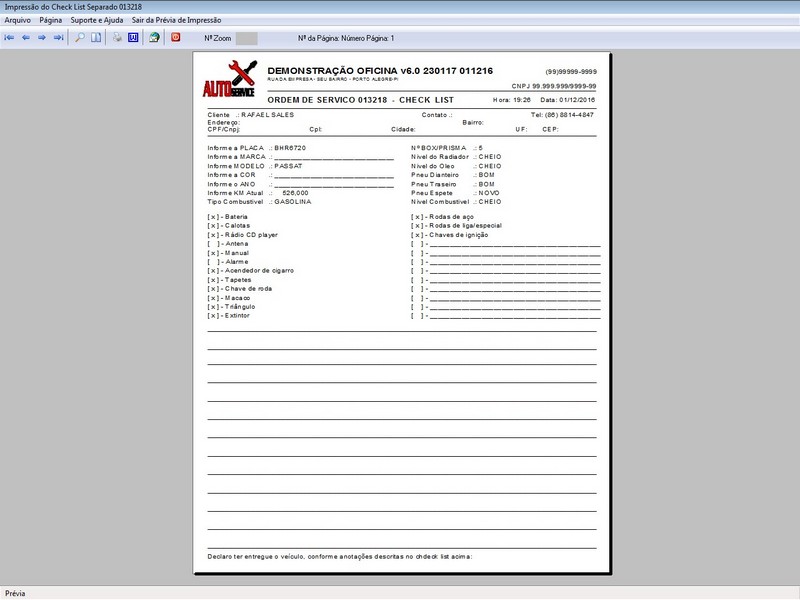Click client name RAFAEL SALES
The image size is (800, 600).
pos(267,115)
